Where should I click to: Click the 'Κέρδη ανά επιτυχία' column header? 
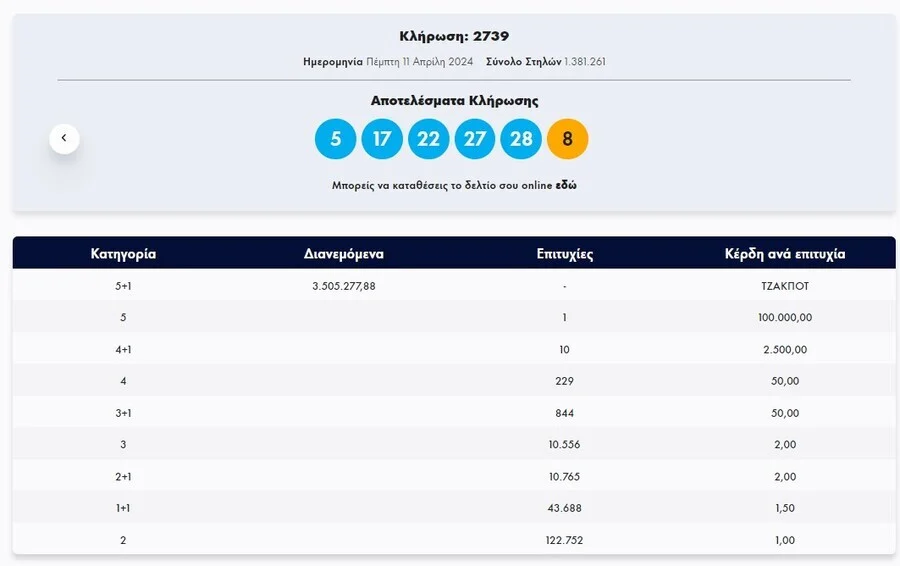click(785, 254)
